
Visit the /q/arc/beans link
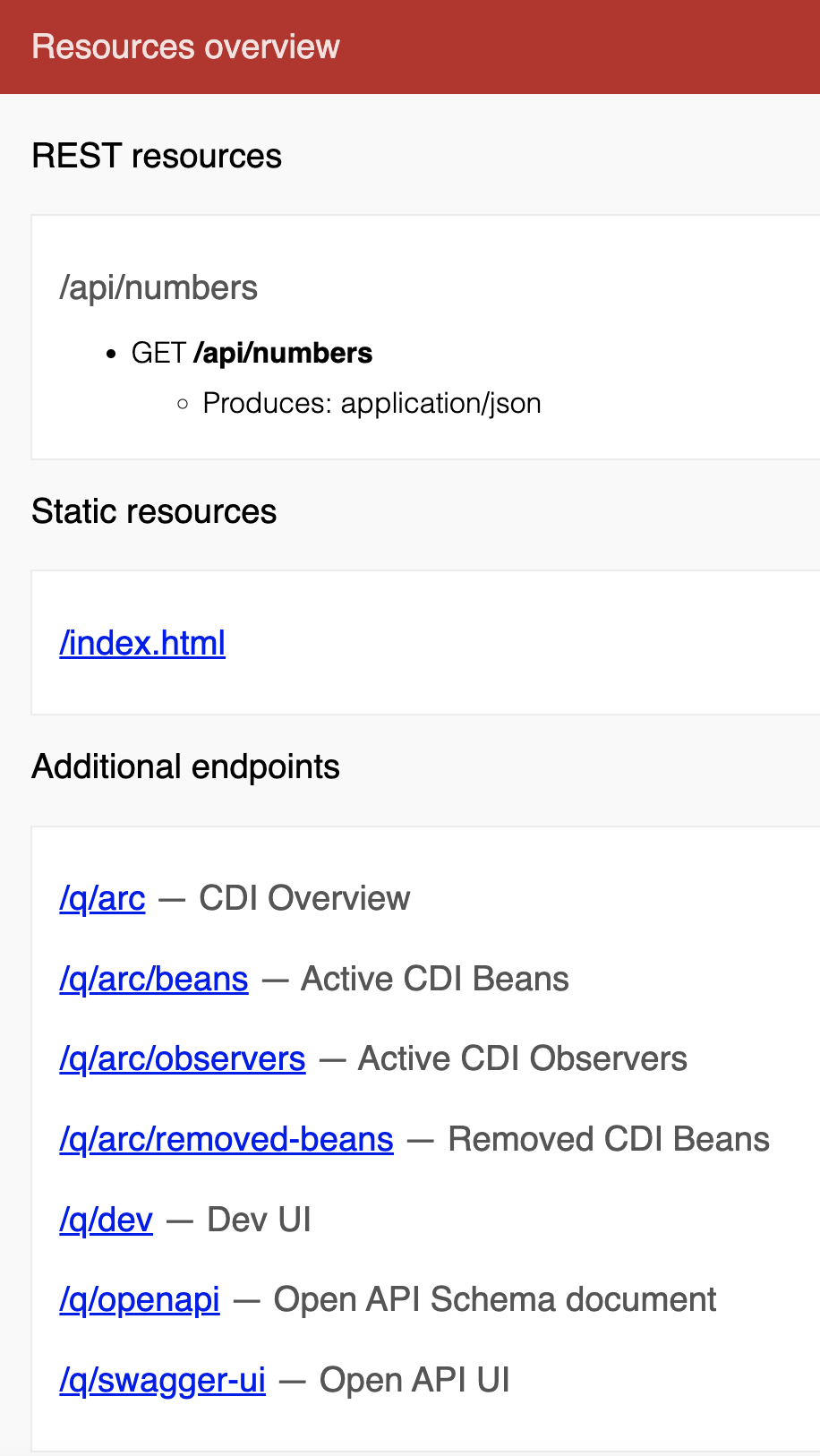pos(153,979)
